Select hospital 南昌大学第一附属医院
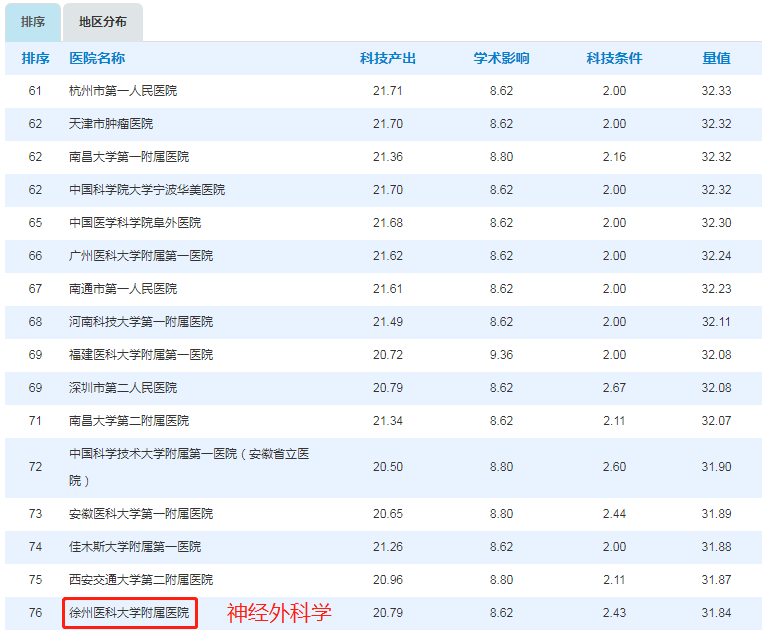Screen dimensions: 769x636 [129, 157]
